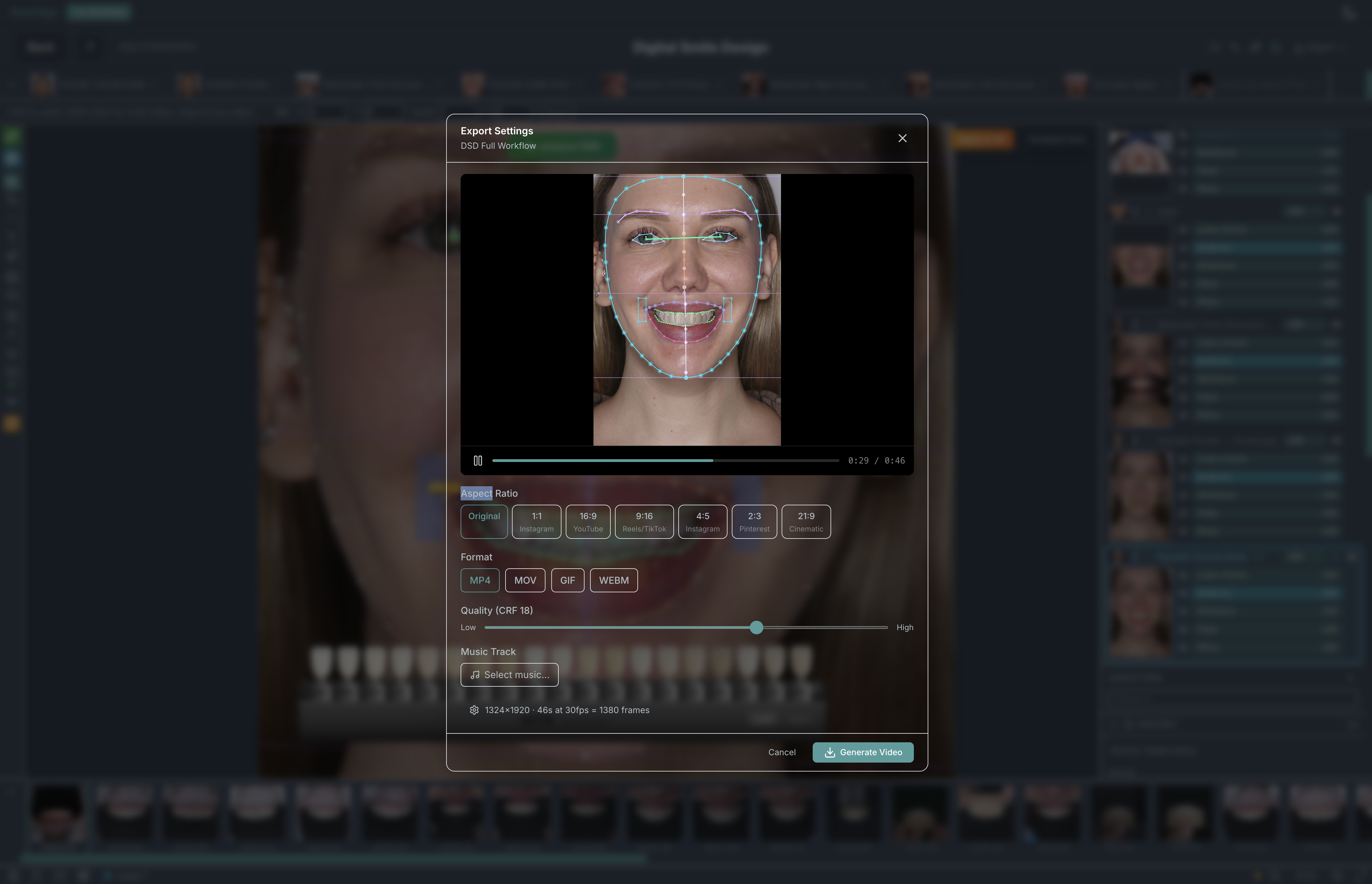Pick 9:16 Reels/TikTok aspect ratio

644,521
